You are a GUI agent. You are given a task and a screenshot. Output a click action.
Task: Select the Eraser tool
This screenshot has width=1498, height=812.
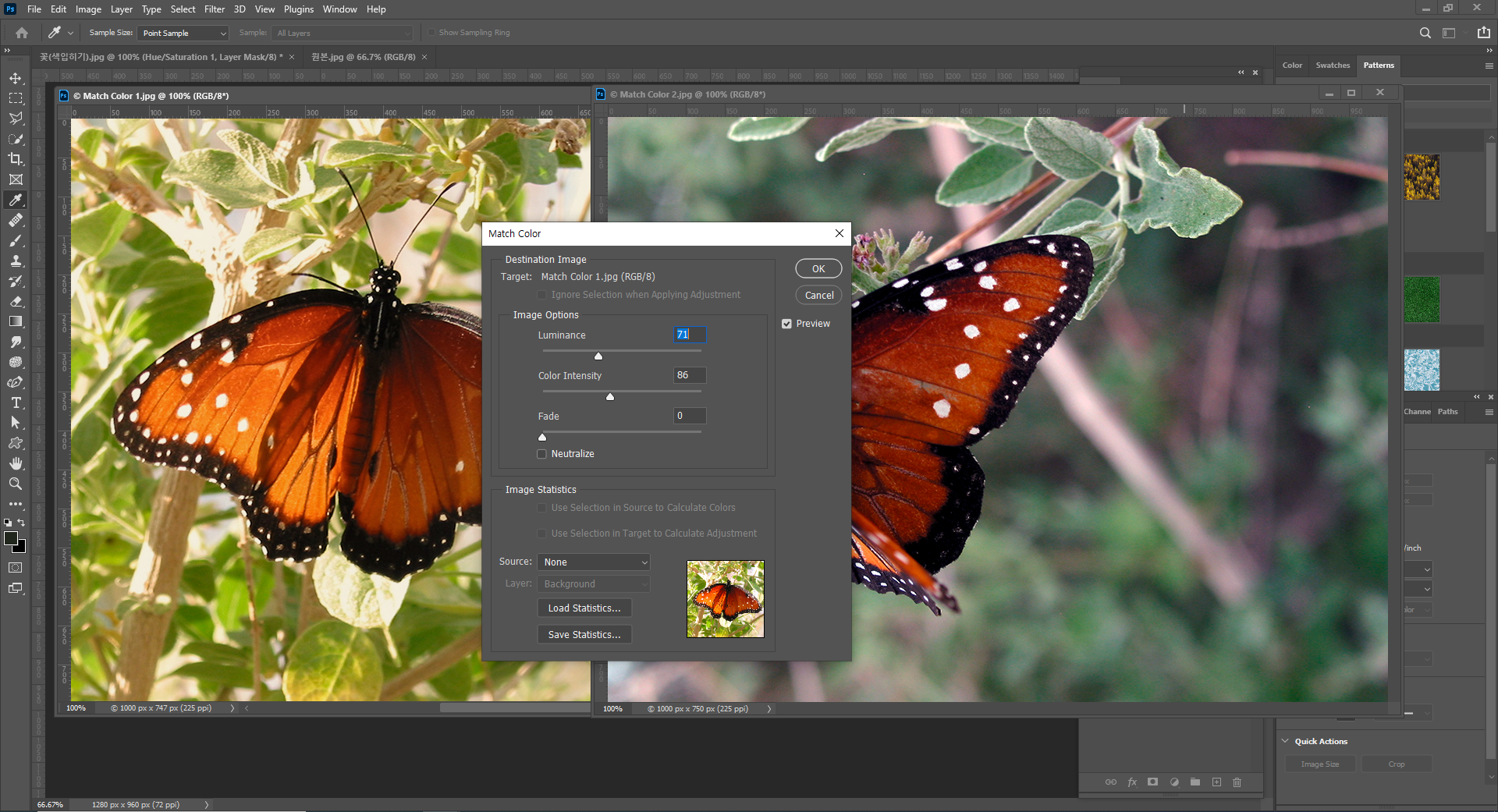(x=16, y=301)
